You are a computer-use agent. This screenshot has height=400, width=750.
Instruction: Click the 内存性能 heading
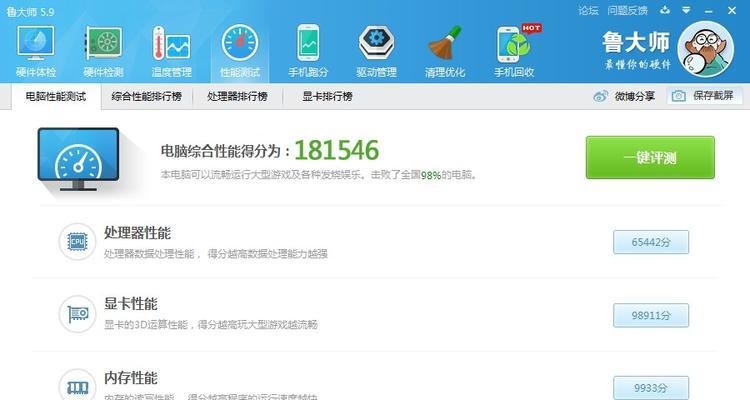[x=131, y=378]
